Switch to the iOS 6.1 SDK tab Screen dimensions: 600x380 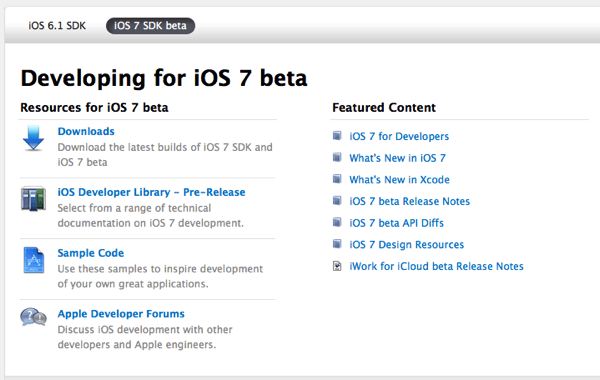pyautogui.click(x=57, y=26)
